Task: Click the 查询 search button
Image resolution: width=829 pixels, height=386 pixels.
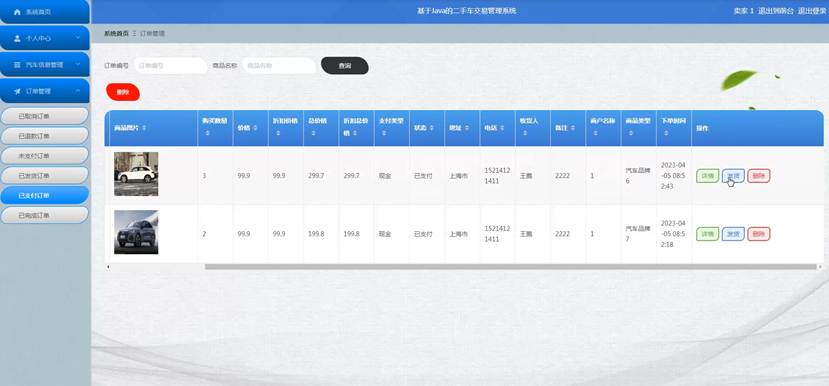Action: (345, 66)
